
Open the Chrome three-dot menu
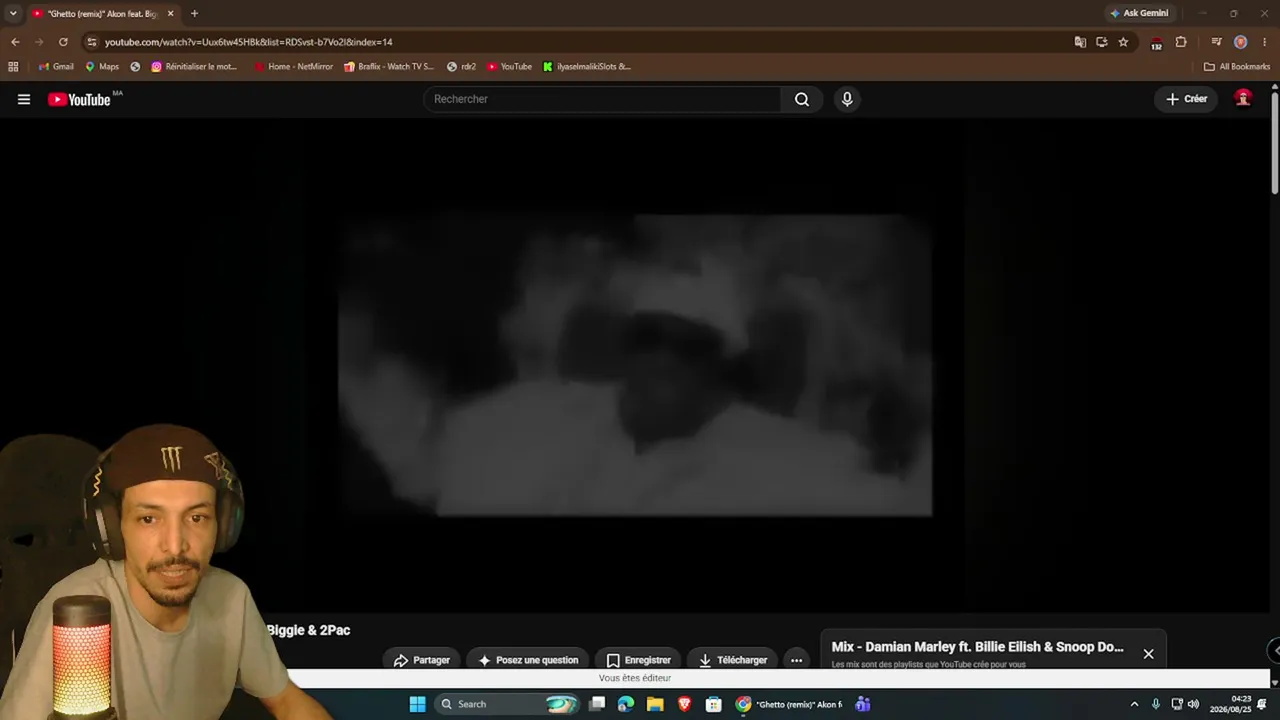pyautogui.click(x=1265, y=42)
